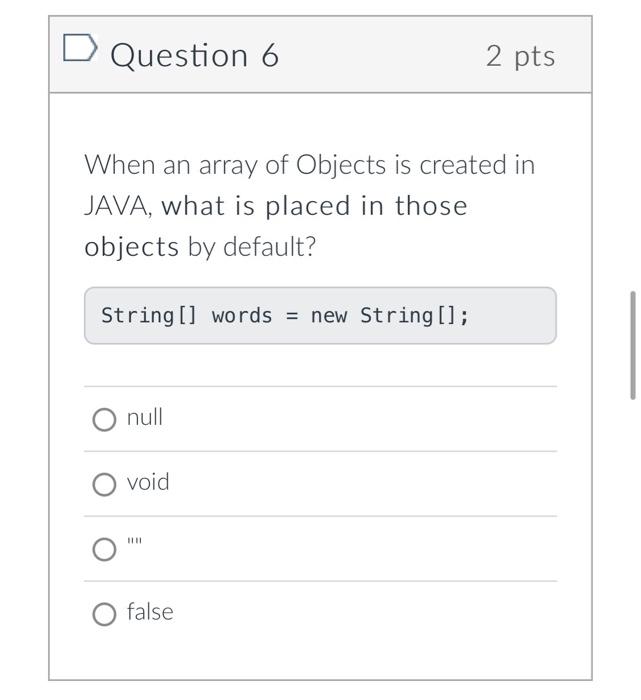Click the gray question header bar
Viewport: 641px width, 700px height.
(x=320, y=54)
